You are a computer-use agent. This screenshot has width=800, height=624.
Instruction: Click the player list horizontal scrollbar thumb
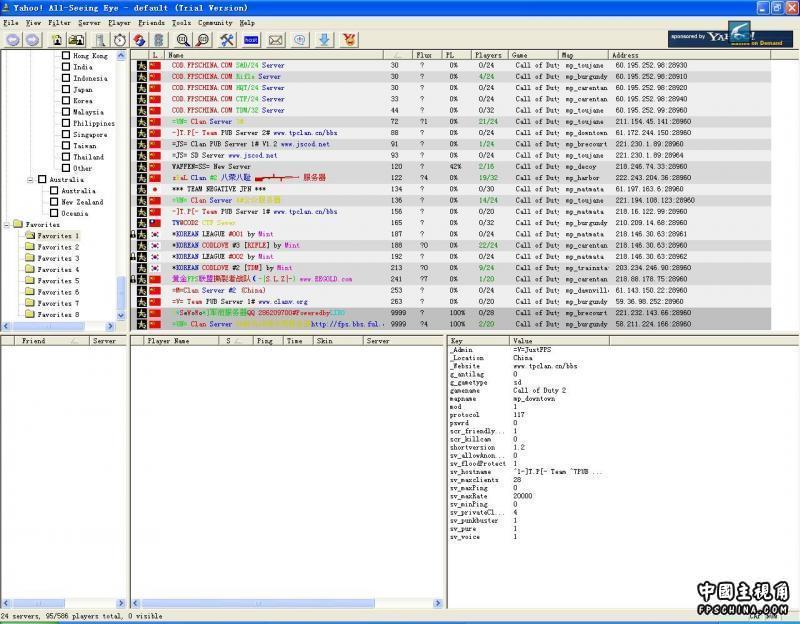tap(258, 603)
